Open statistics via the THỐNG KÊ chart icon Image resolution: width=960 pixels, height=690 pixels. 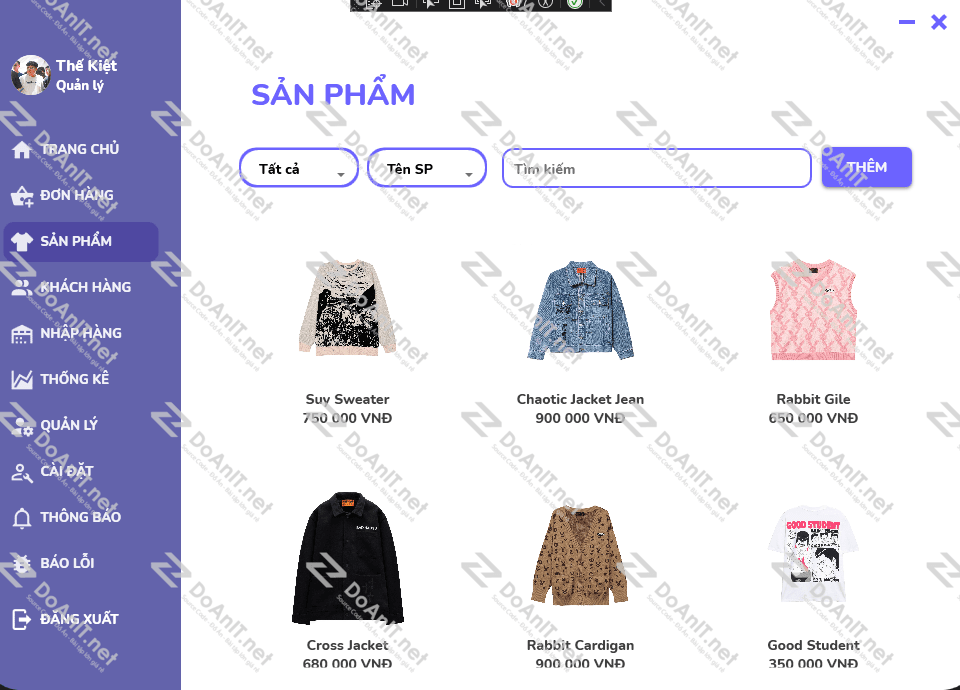pos(22,380)
